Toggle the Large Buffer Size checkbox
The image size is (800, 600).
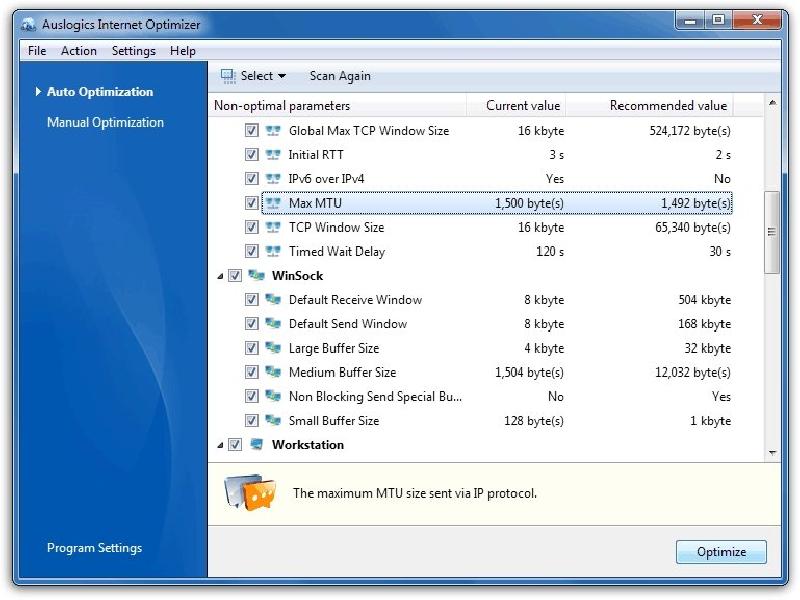tap(251, 348)
